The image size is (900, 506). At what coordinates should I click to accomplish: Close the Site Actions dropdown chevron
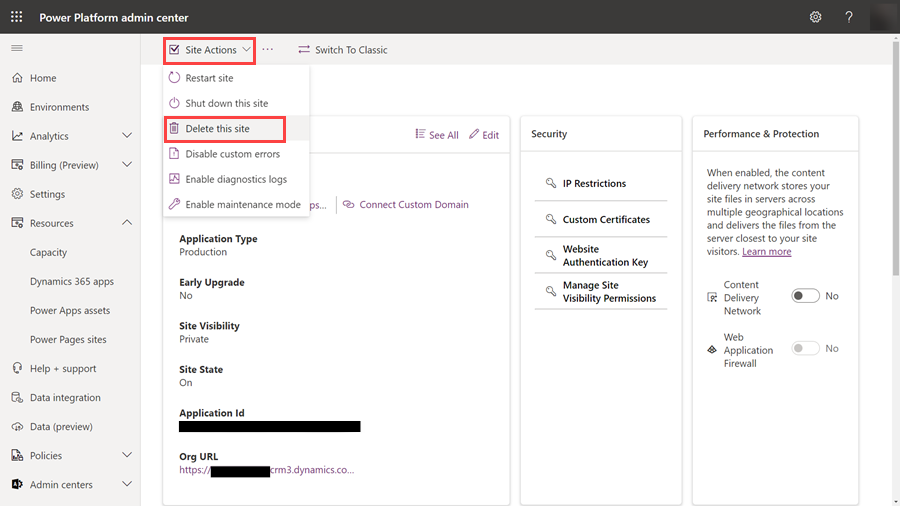pyautogui.click(x=246, y=50)
